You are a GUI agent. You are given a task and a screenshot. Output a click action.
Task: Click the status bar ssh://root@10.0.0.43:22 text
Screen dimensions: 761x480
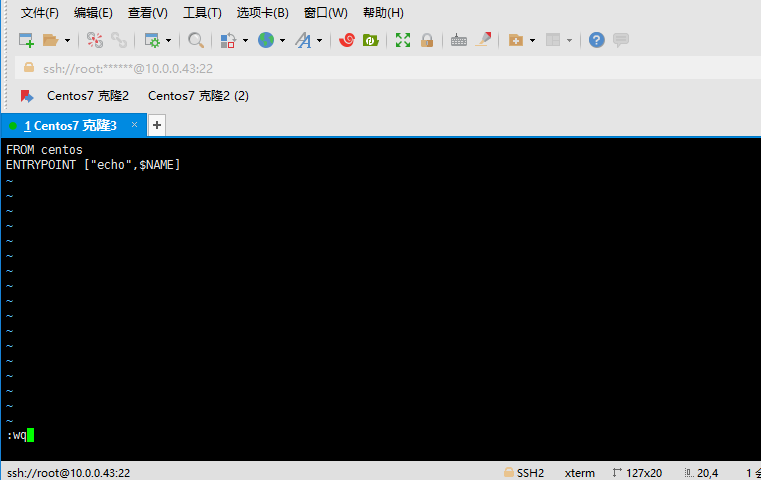pos(68,473)
